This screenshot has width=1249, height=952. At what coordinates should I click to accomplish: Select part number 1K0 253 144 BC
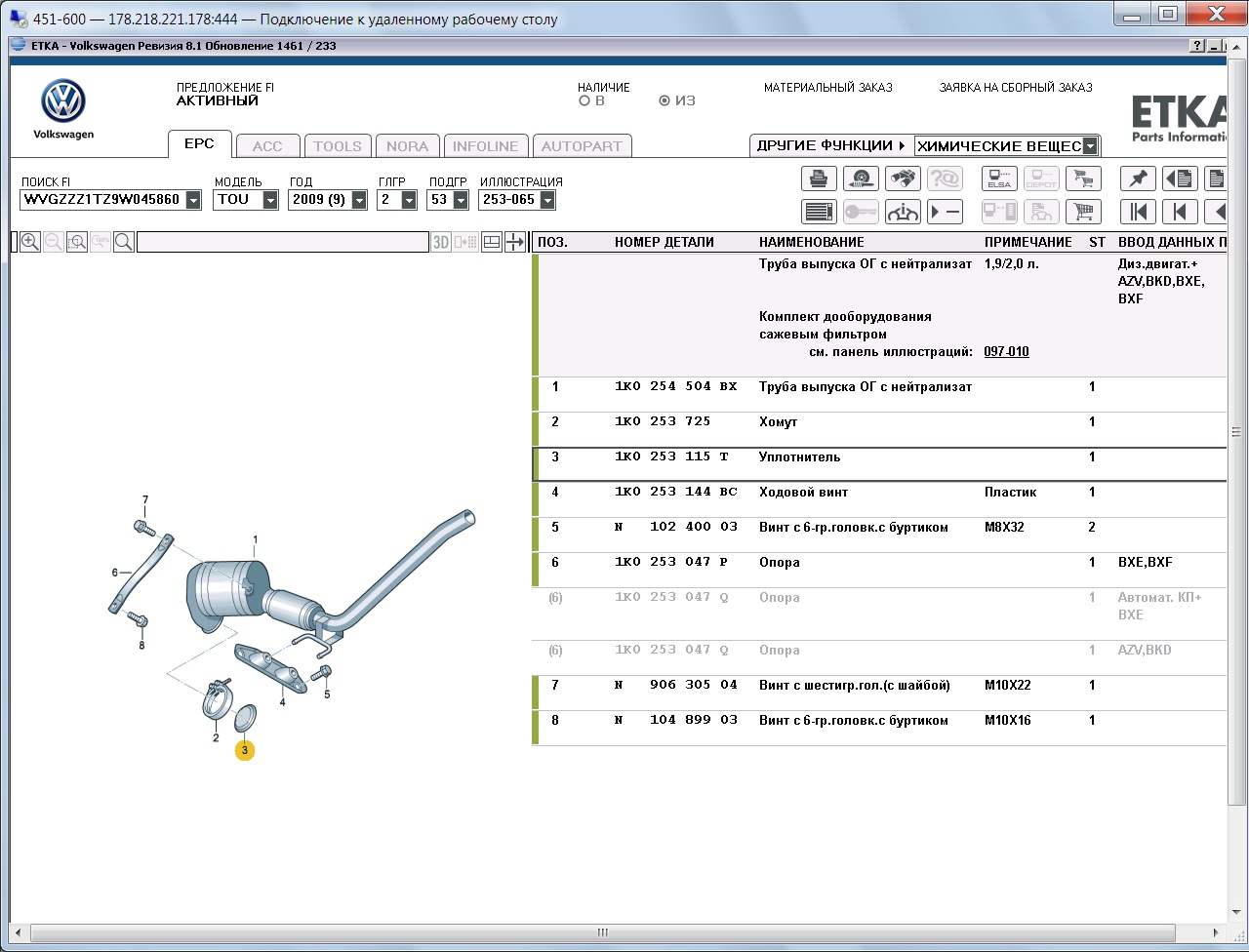(x=676, y=493)
